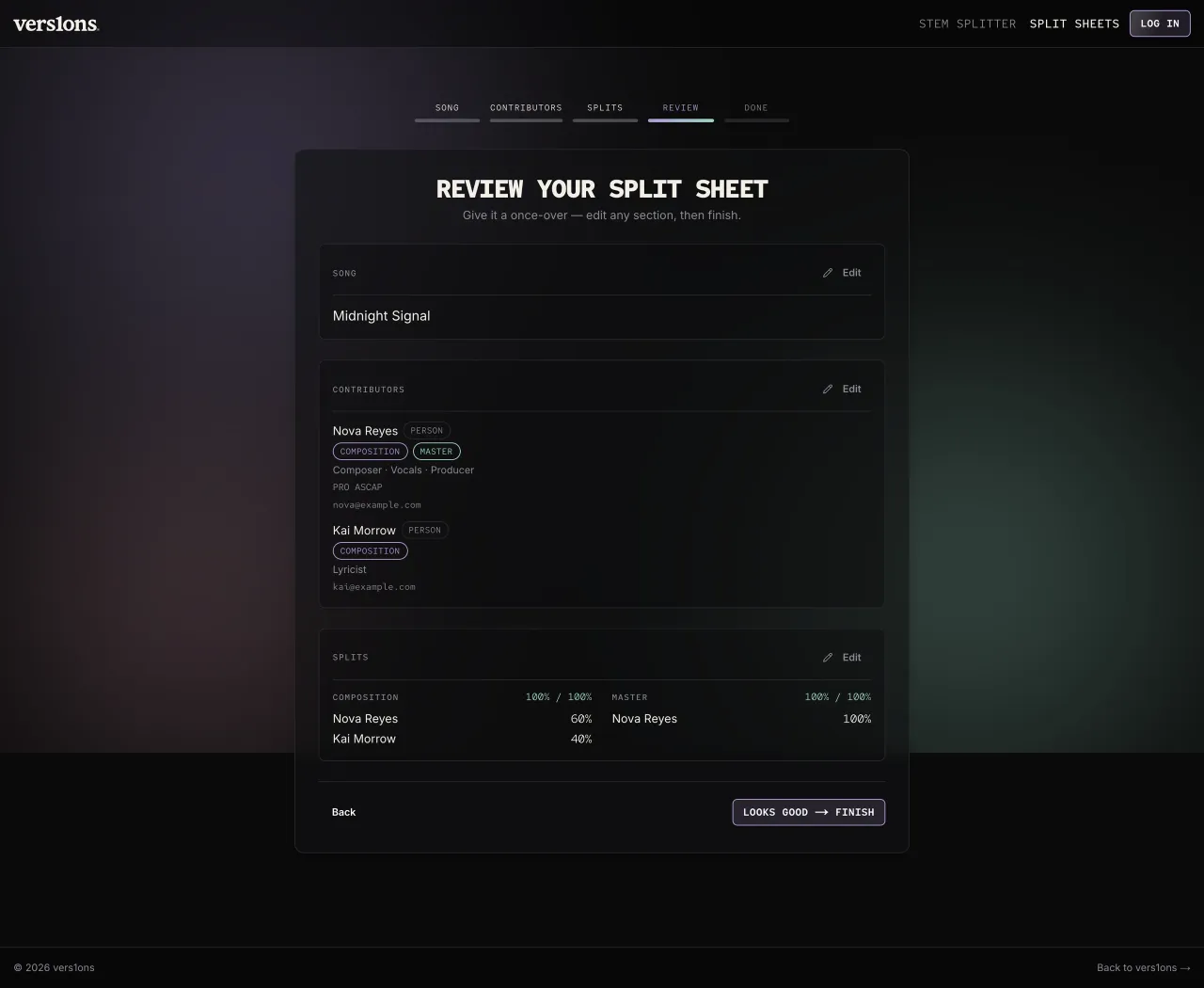Click the Log In button

[1160, 24]
